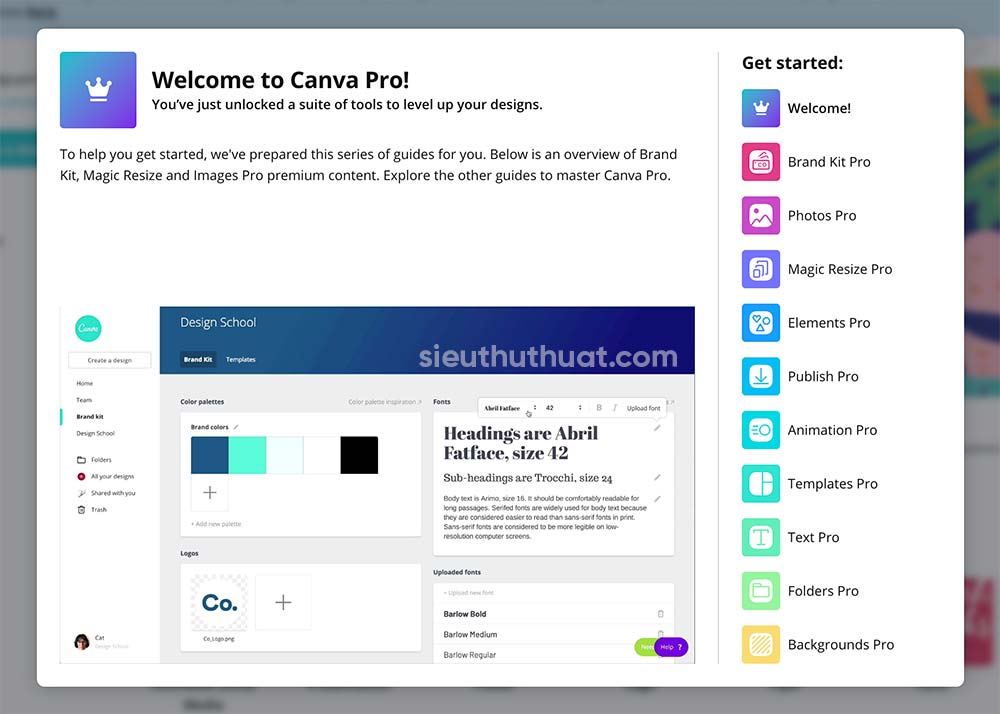Select the Co. logo thumbnail
1000x714 pixels.
219,602
